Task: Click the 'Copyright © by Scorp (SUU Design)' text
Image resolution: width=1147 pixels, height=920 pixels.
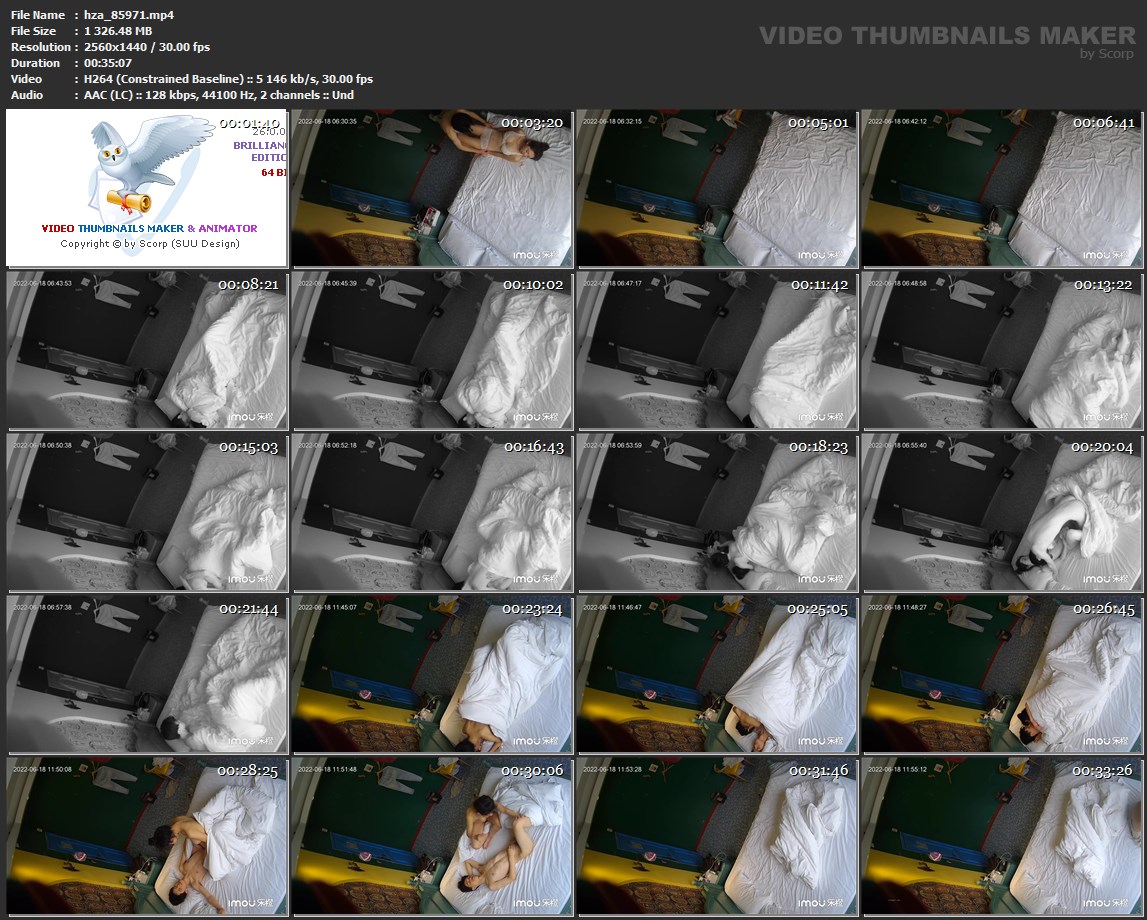Action: click(x=150, y=244)
